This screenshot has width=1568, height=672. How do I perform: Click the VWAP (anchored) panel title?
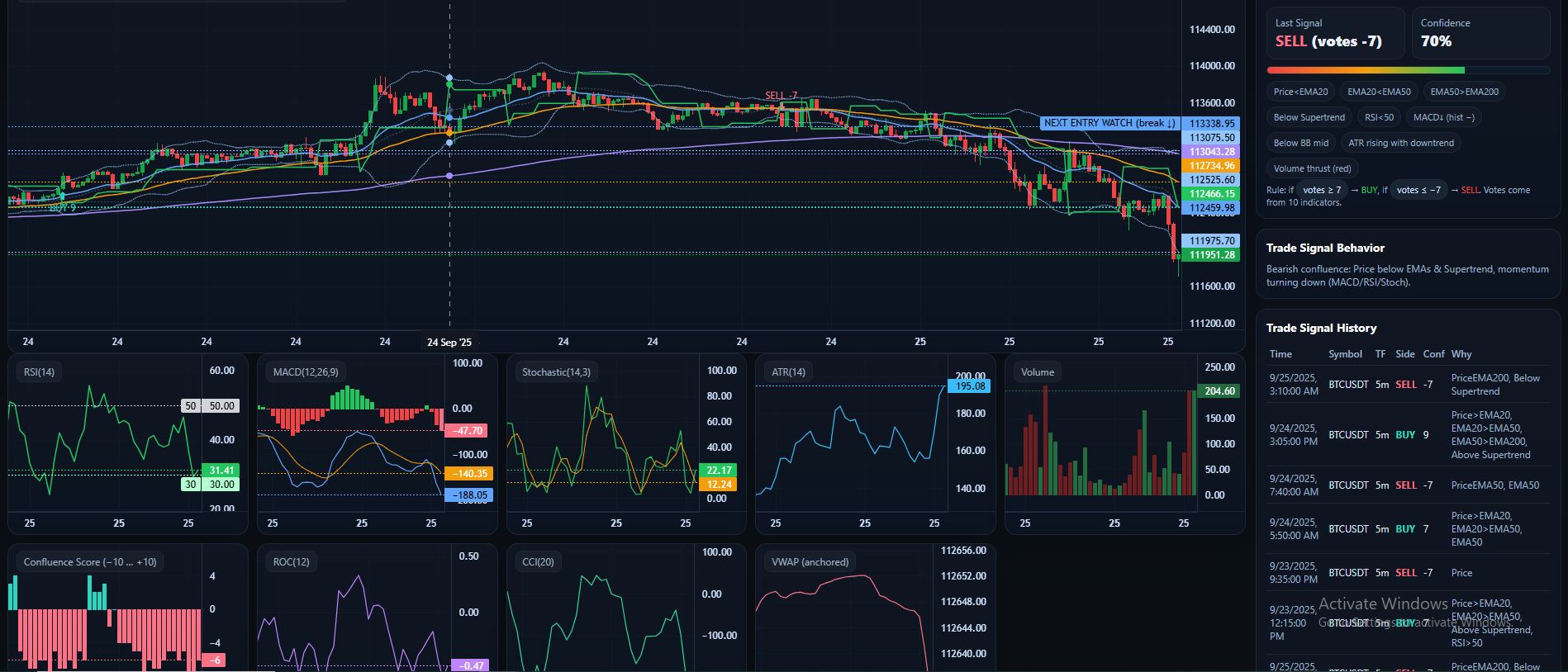coord(810,562)
